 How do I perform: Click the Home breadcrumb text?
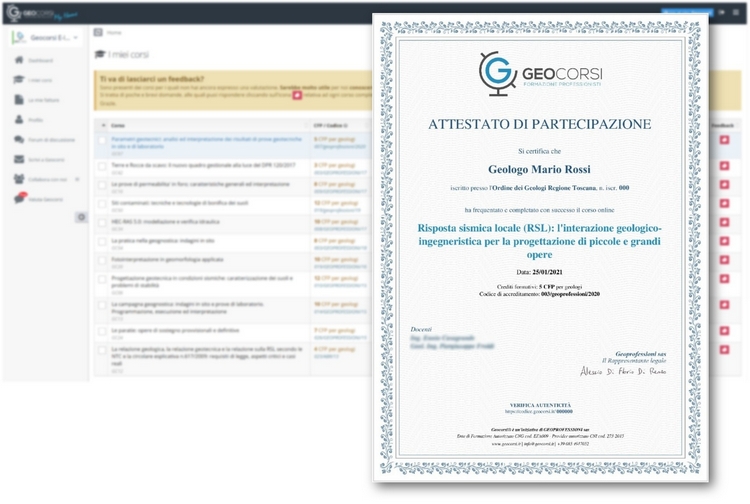click(x=114, y=33)
